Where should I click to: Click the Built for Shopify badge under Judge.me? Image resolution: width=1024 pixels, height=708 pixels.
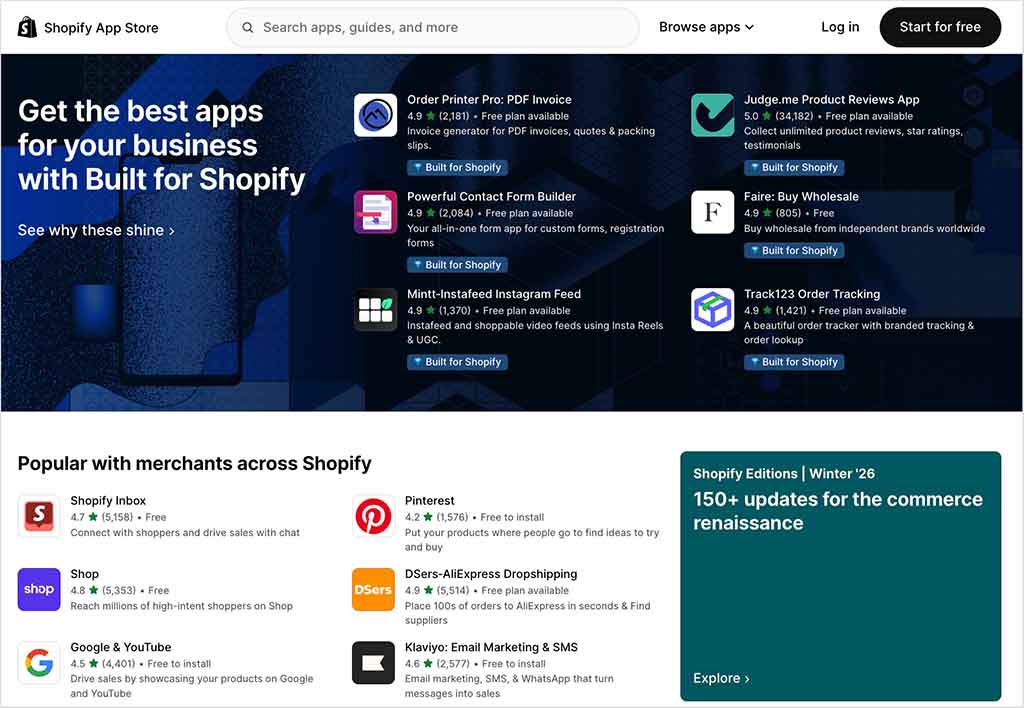[x=794, y=167]
